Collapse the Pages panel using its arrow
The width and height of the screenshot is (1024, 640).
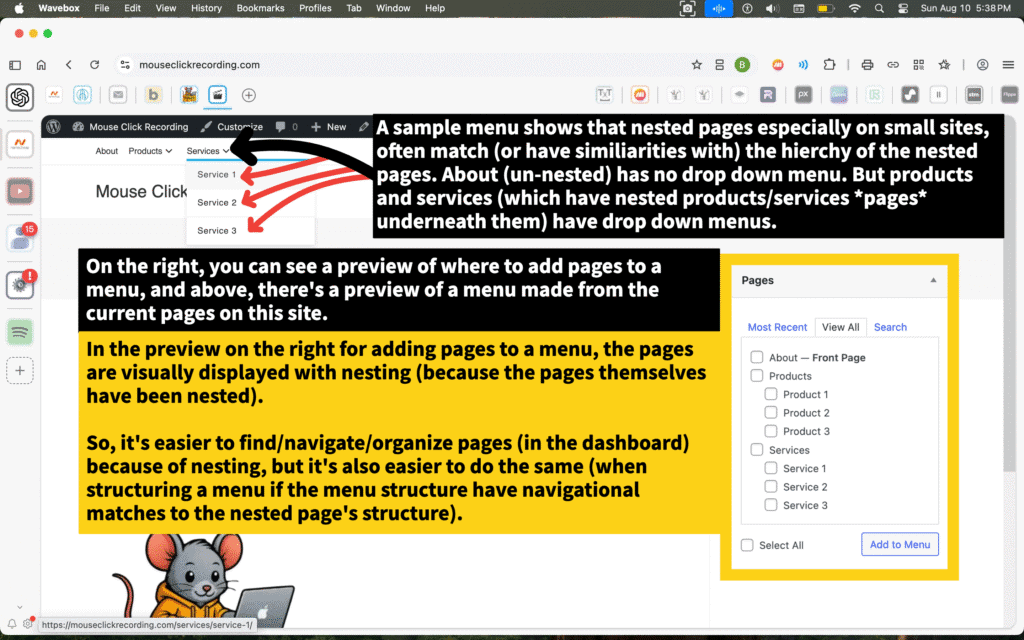pos(933,281)
